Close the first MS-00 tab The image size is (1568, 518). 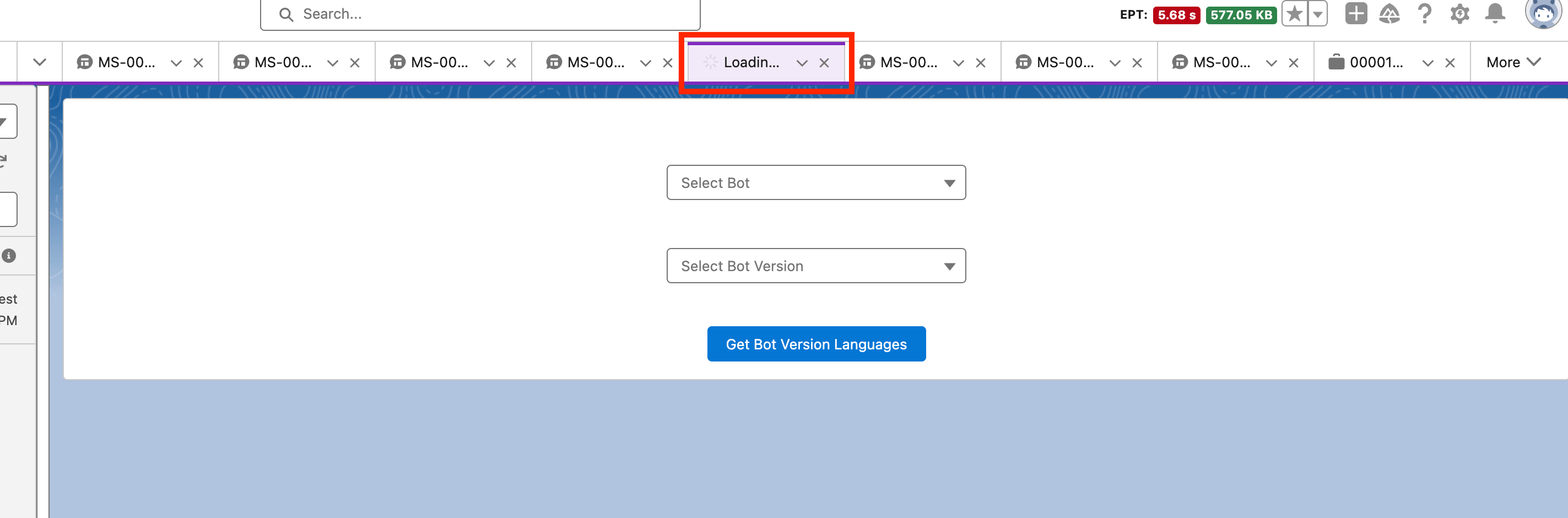click(198, 63)
